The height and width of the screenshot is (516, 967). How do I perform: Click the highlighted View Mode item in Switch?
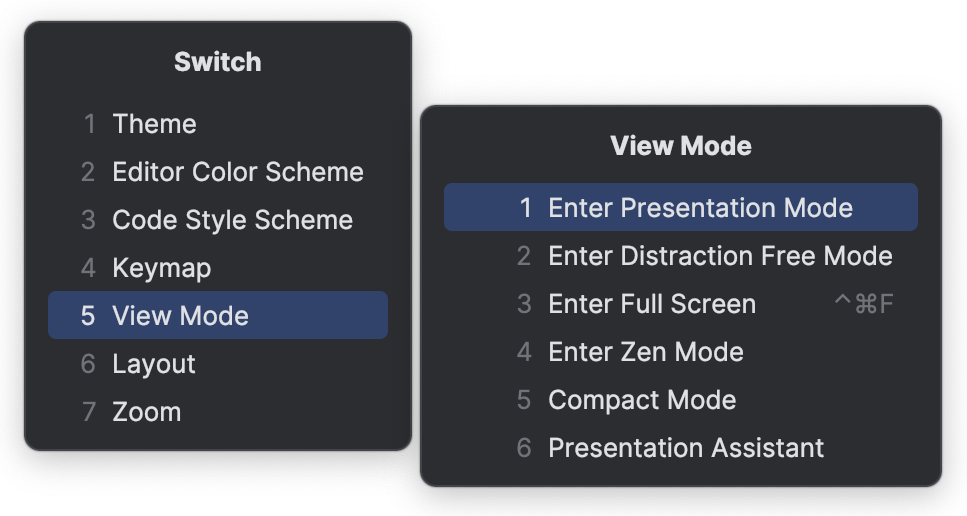coord(180,316)
